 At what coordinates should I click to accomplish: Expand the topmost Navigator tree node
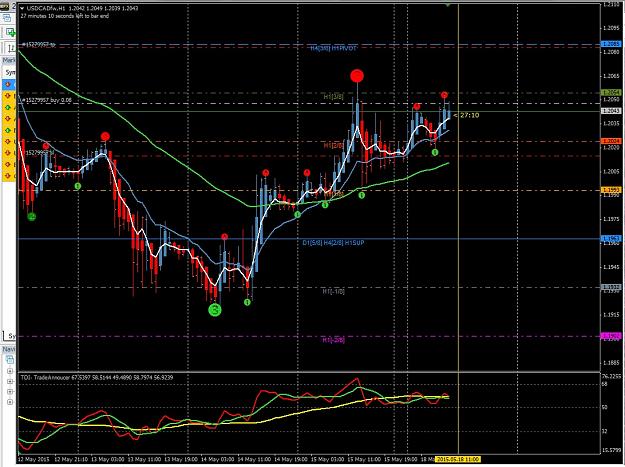pos(10,371)
